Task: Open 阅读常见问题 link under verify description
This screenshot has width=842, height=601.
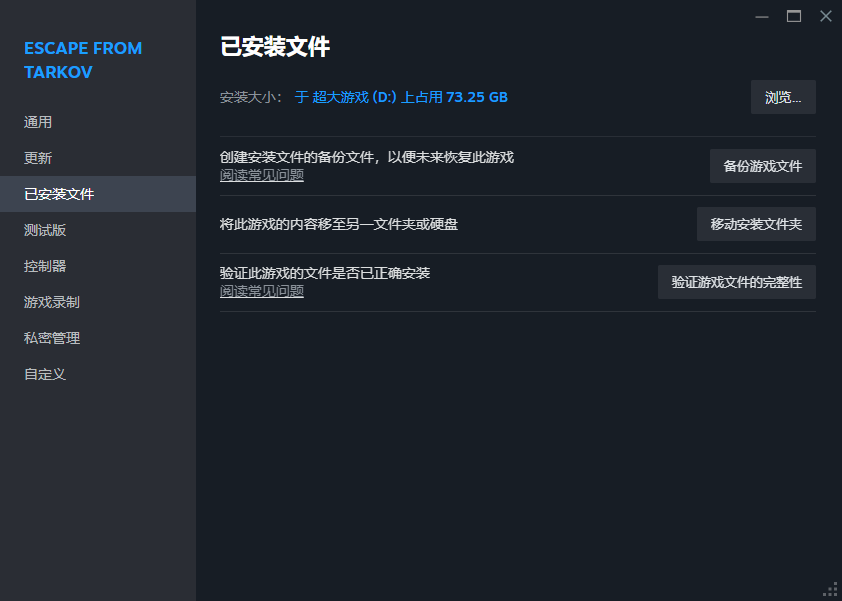Action: point(262,291)
